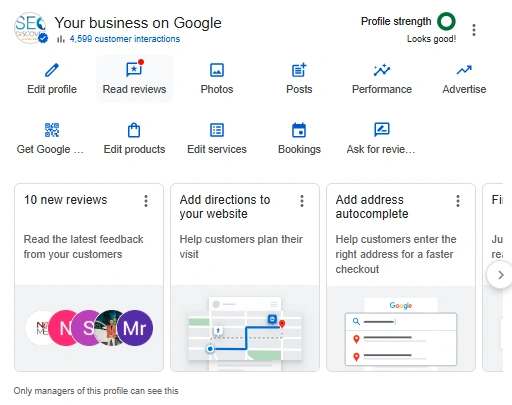Click Only managers of this profile notice
512x405 pixels.
coord(96,391)
